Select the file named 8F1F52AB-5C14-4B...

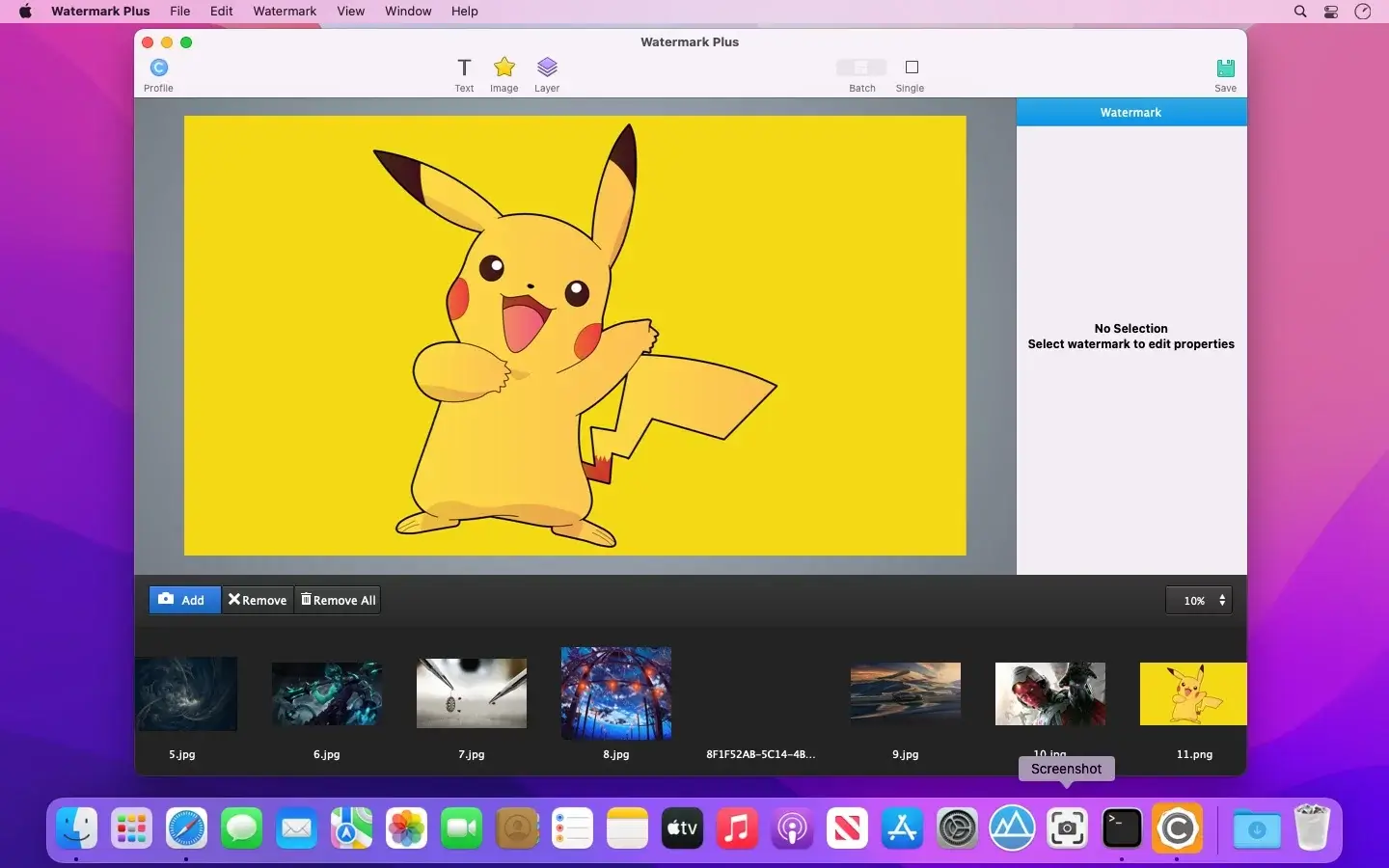pos(761,754)
